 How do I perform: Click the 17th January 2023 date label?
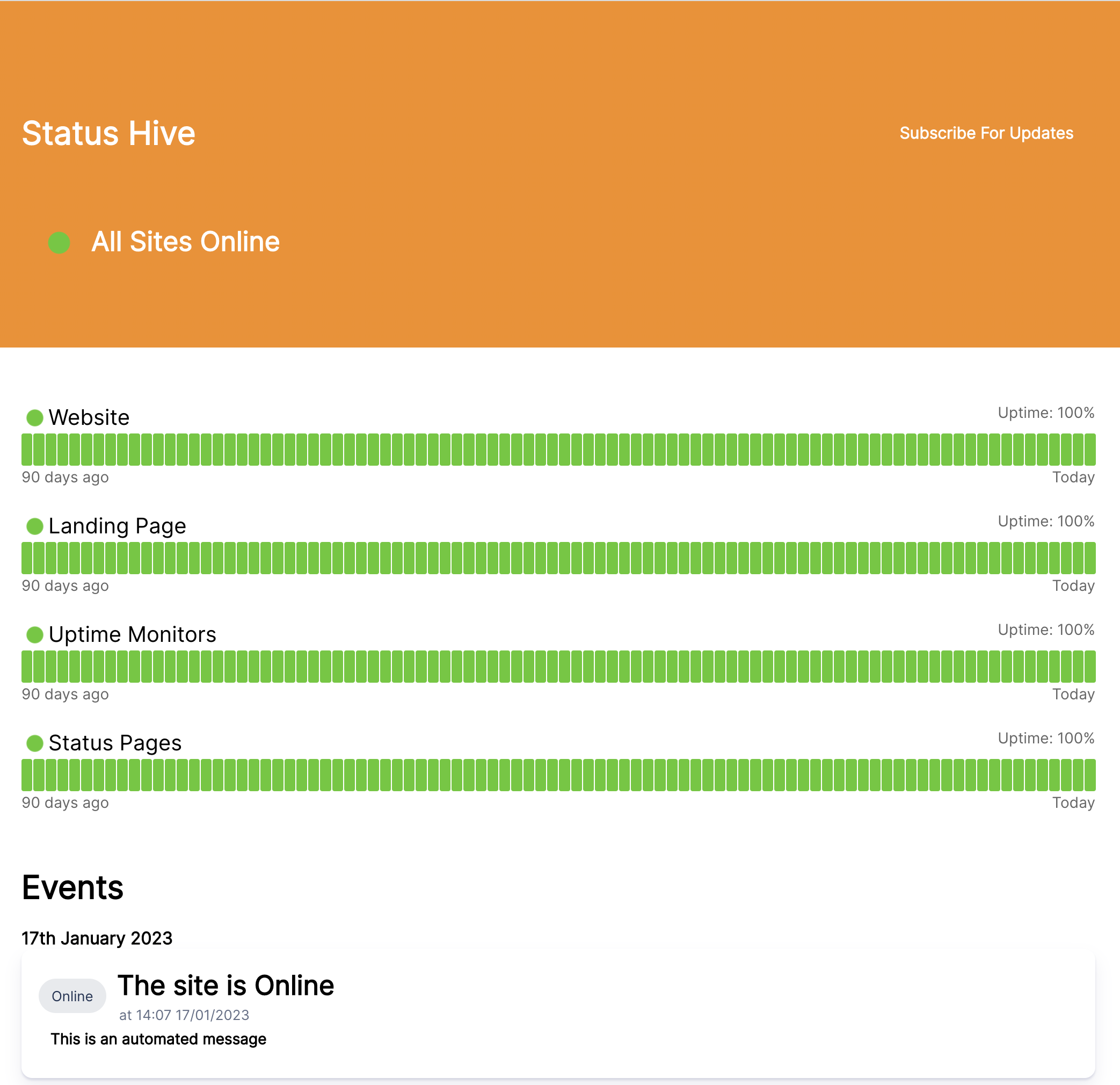pos(96,938)
